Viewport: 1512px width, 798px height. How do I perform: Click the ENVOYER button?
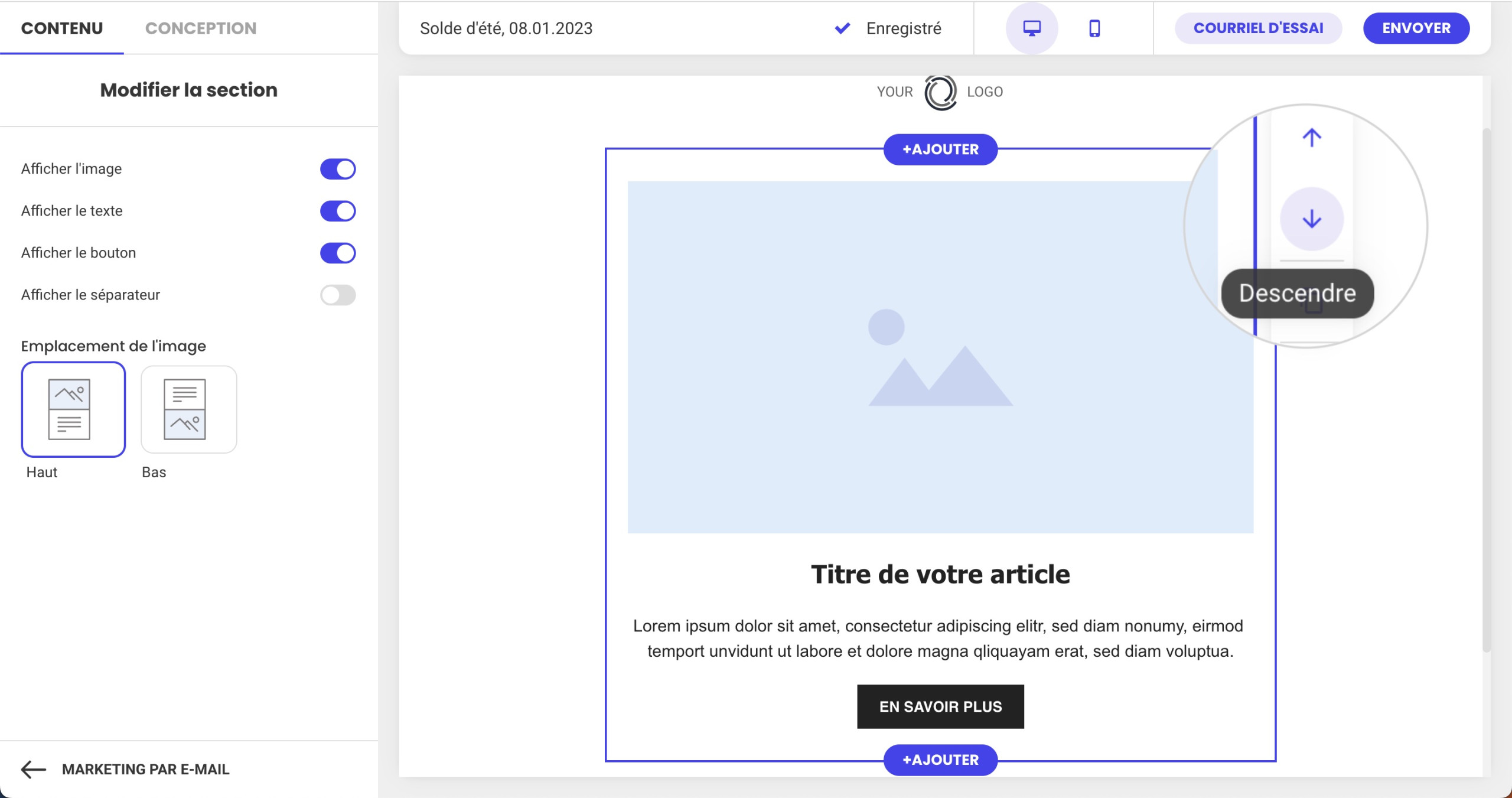click(1416, 28)
